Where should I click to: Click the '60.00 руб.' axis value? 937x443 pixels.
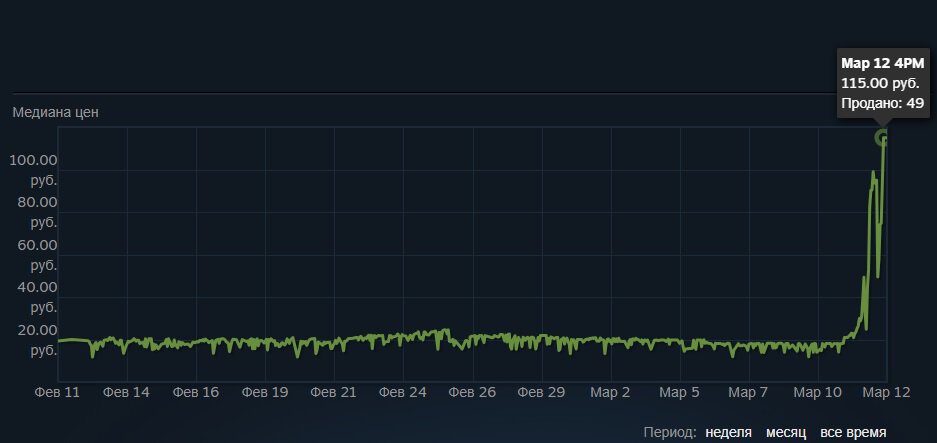click(37, 255)
